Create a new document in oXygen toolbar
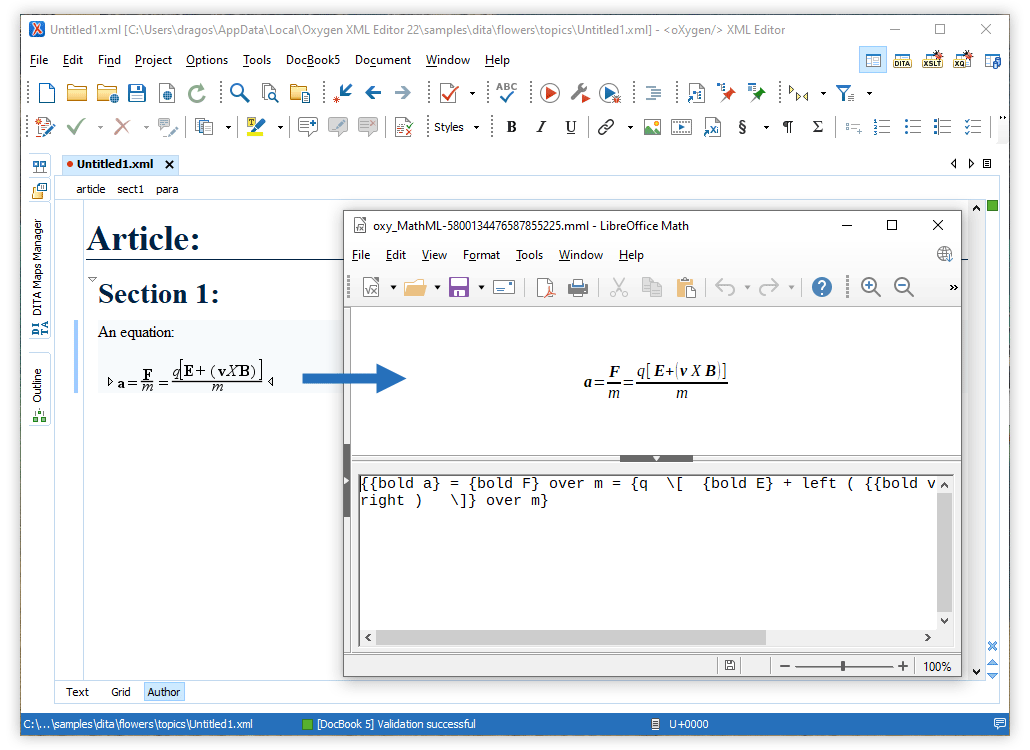The height and width of the screenshot is (750, 1030). click(x=47, y=93)
